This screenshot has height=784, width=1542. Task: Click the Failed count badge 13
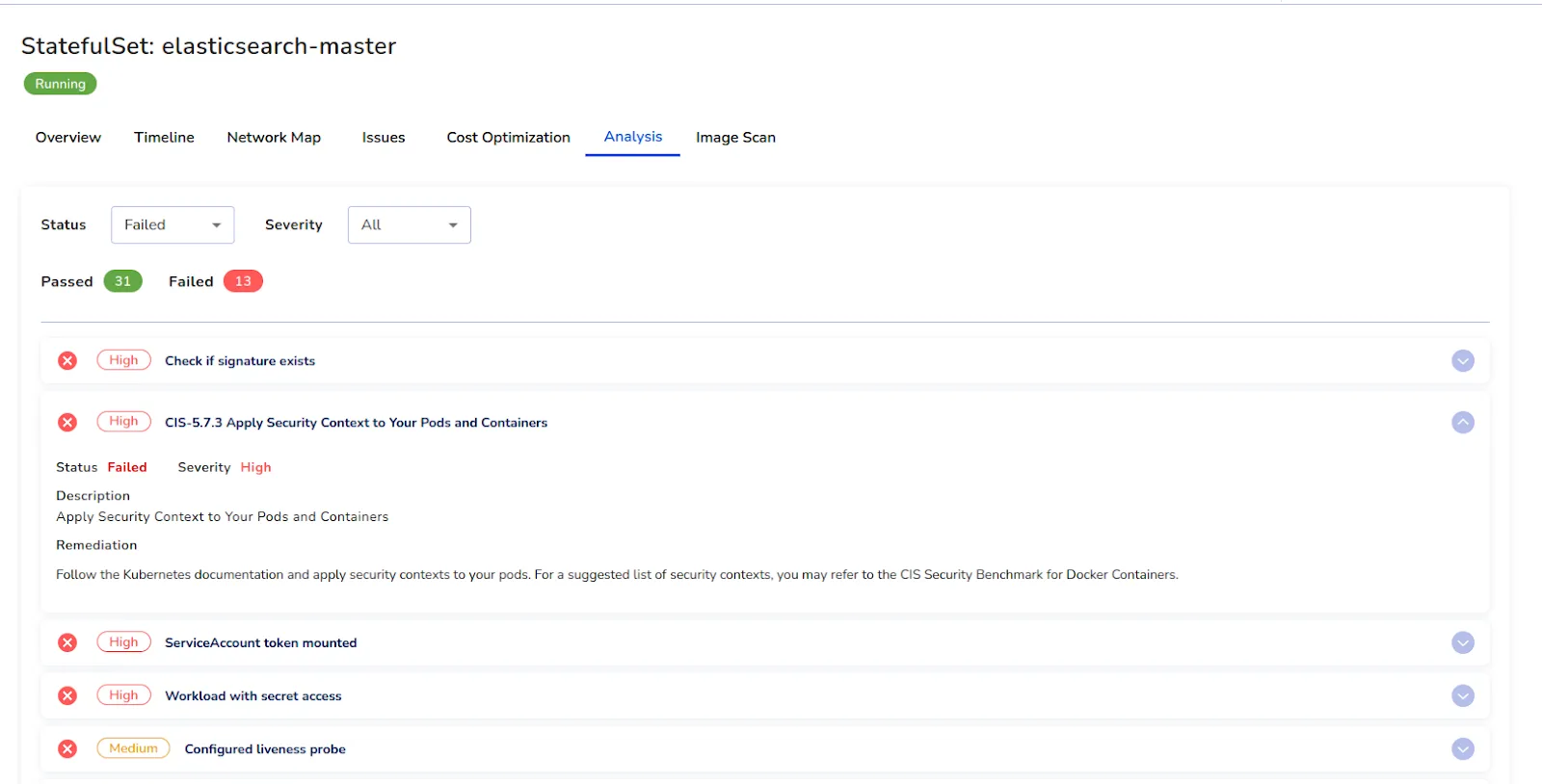click(243, 281)
